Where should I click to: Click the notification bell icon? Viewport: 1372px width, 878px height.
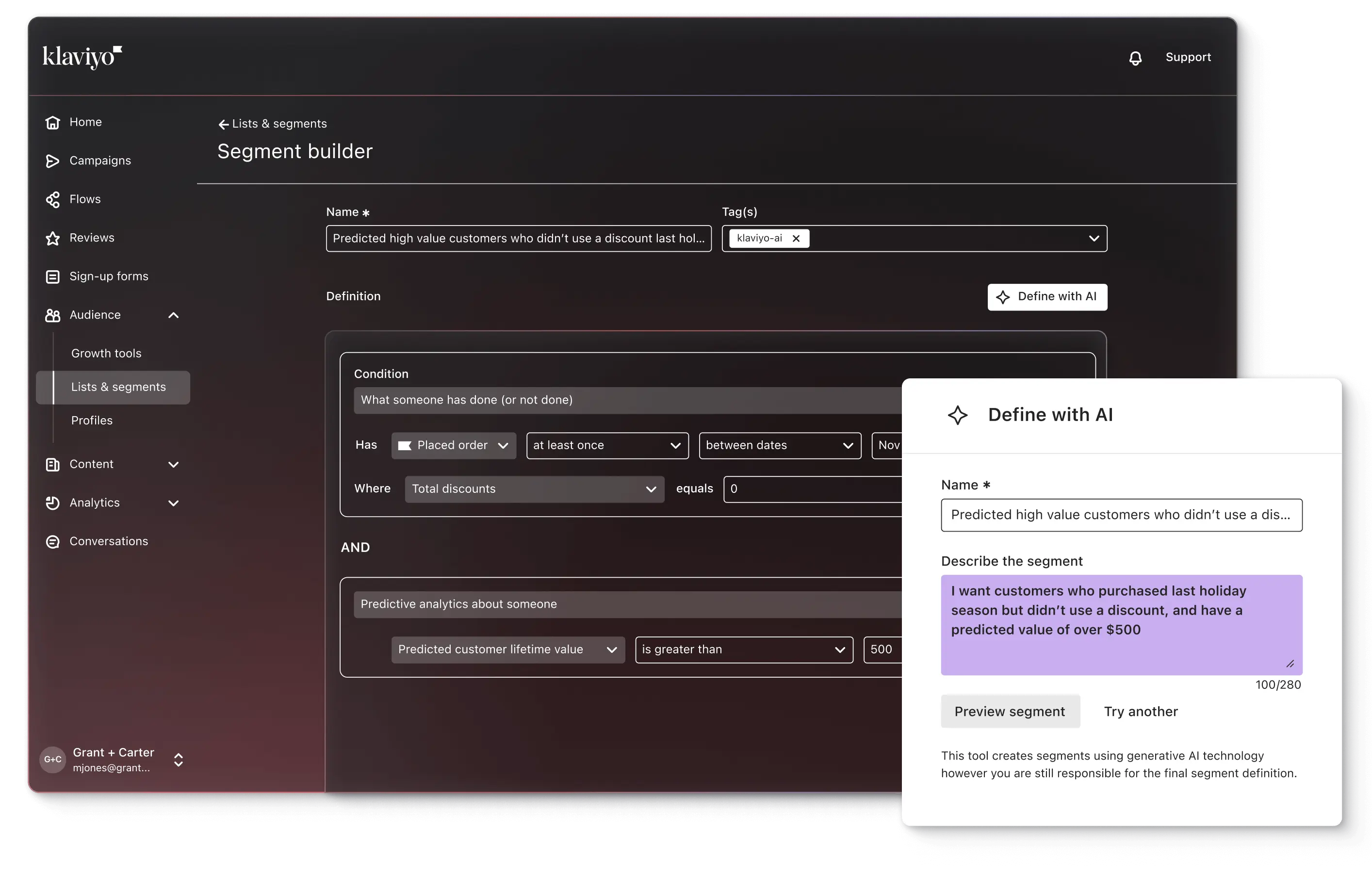tap(1135, 58)
